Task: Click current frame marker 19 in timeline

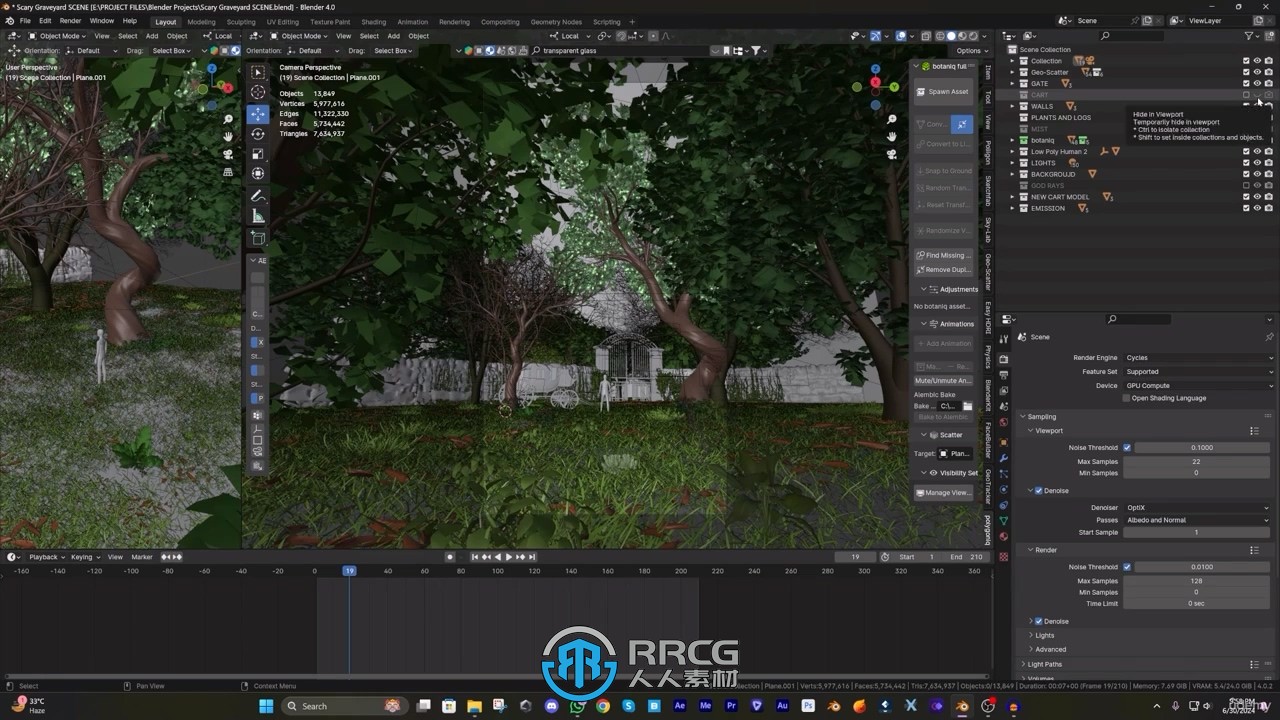Action: point(349,570)
